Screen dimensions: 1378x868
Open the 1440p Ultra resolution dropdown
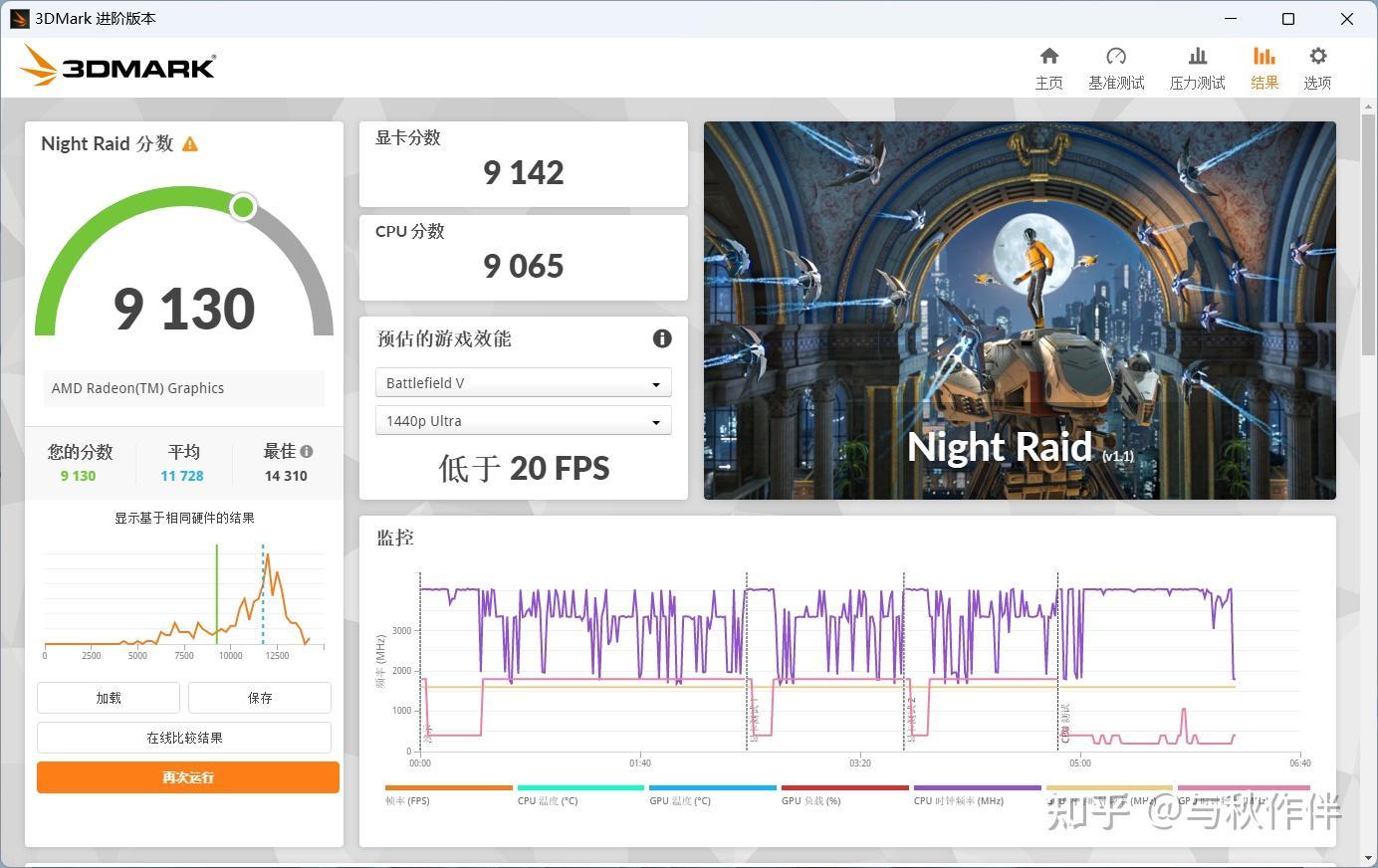523,421
